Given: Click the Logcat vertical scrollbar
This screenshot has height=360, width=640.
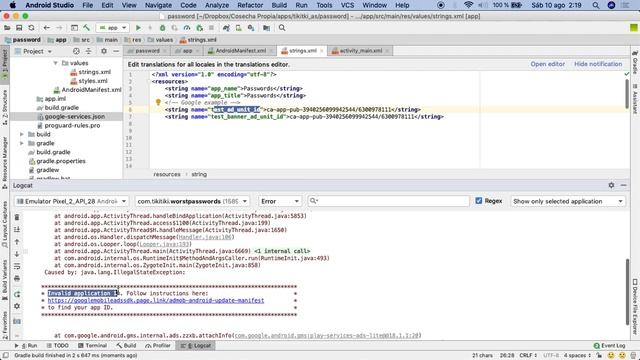Looking at the screenshot, I should (x=627, y=291).
